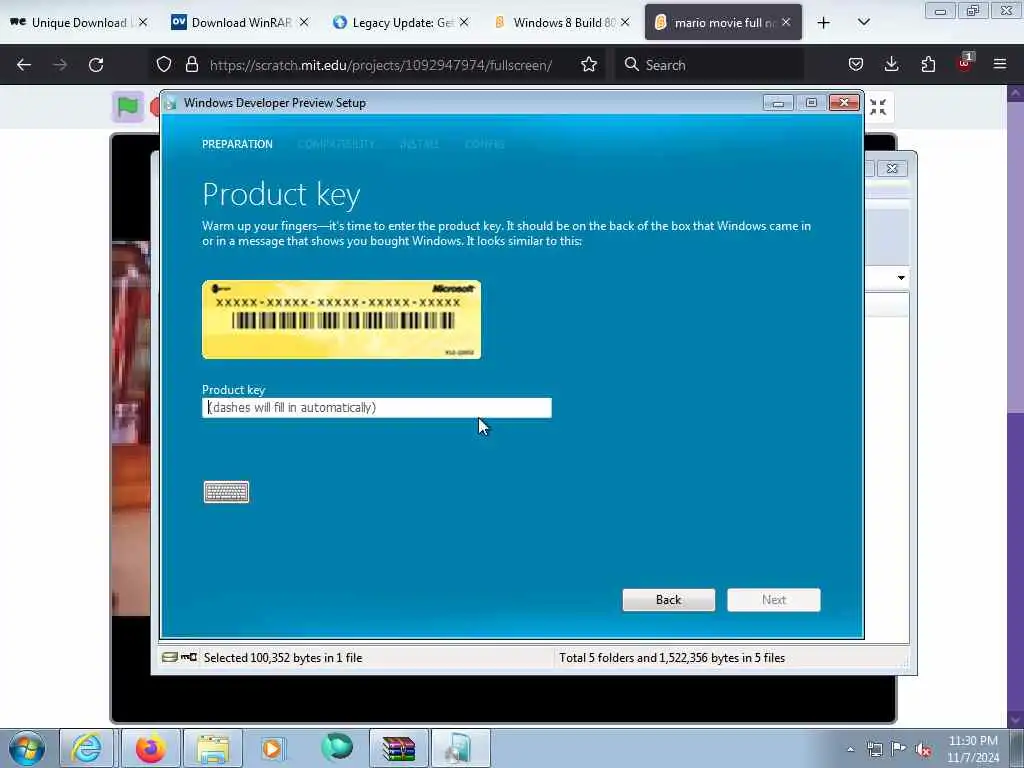Go forward in browser history
Image resolution: width=1024 pixels, height=768 pixels.
[60, 65]
